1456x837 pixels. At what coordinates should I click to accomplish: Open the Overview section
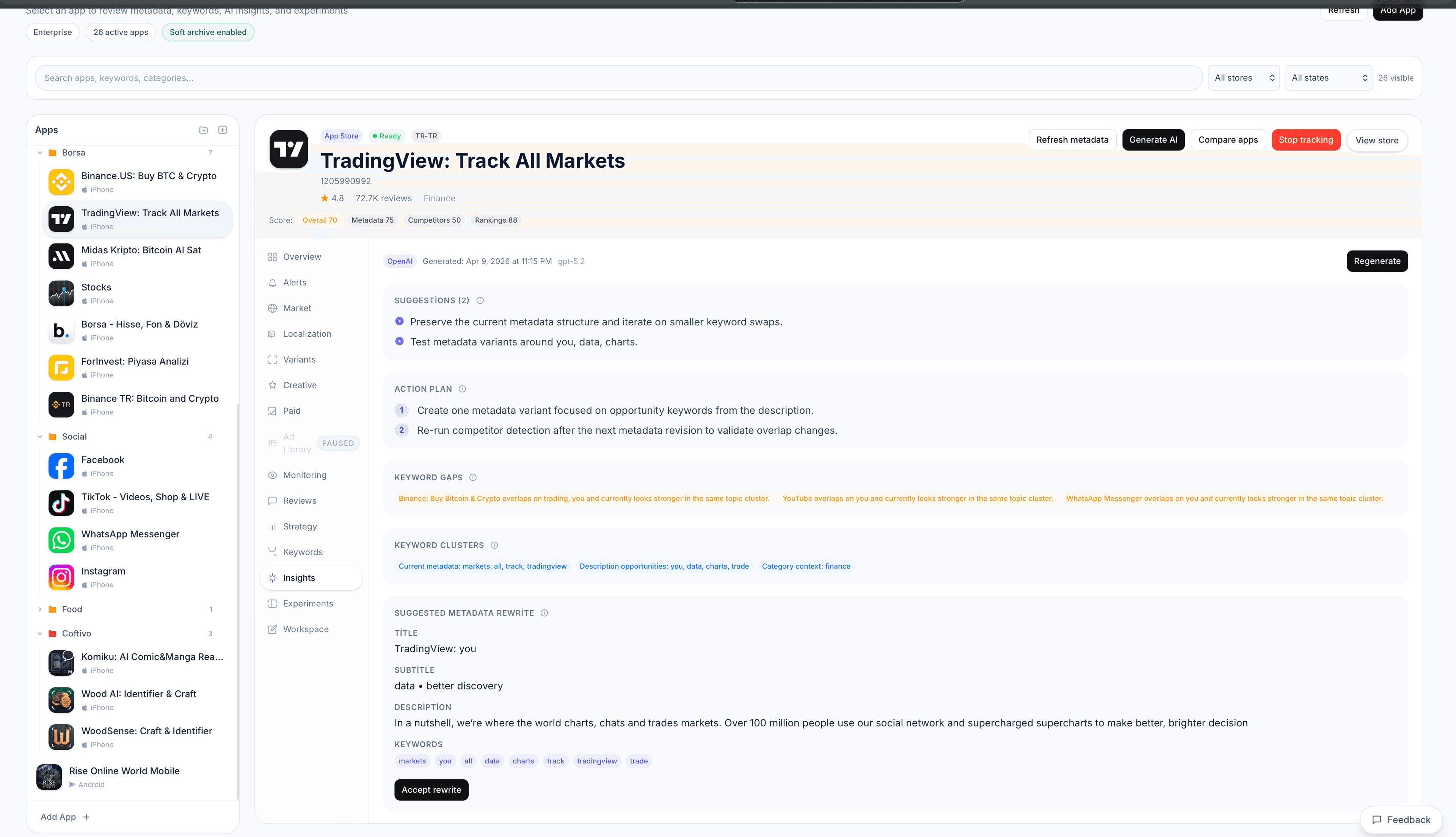311,256
